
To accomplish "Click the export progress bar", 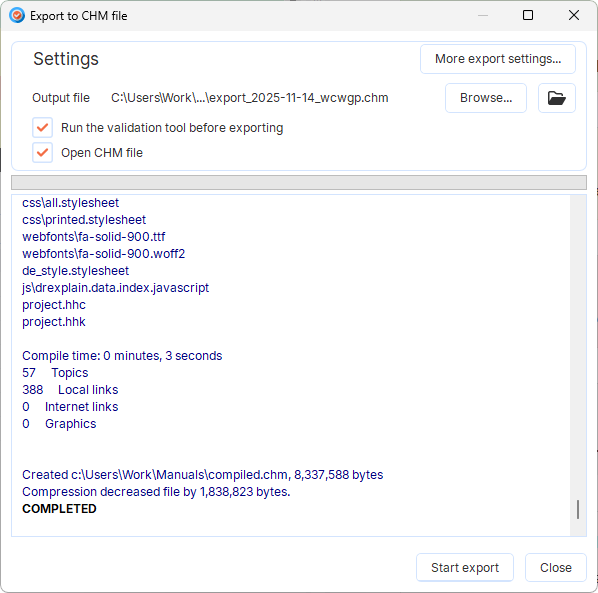I will [x=299, y=182].
